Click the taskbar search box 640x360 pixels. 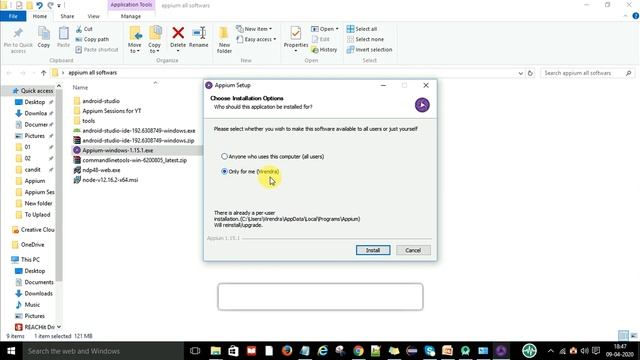tap(103, 351)
